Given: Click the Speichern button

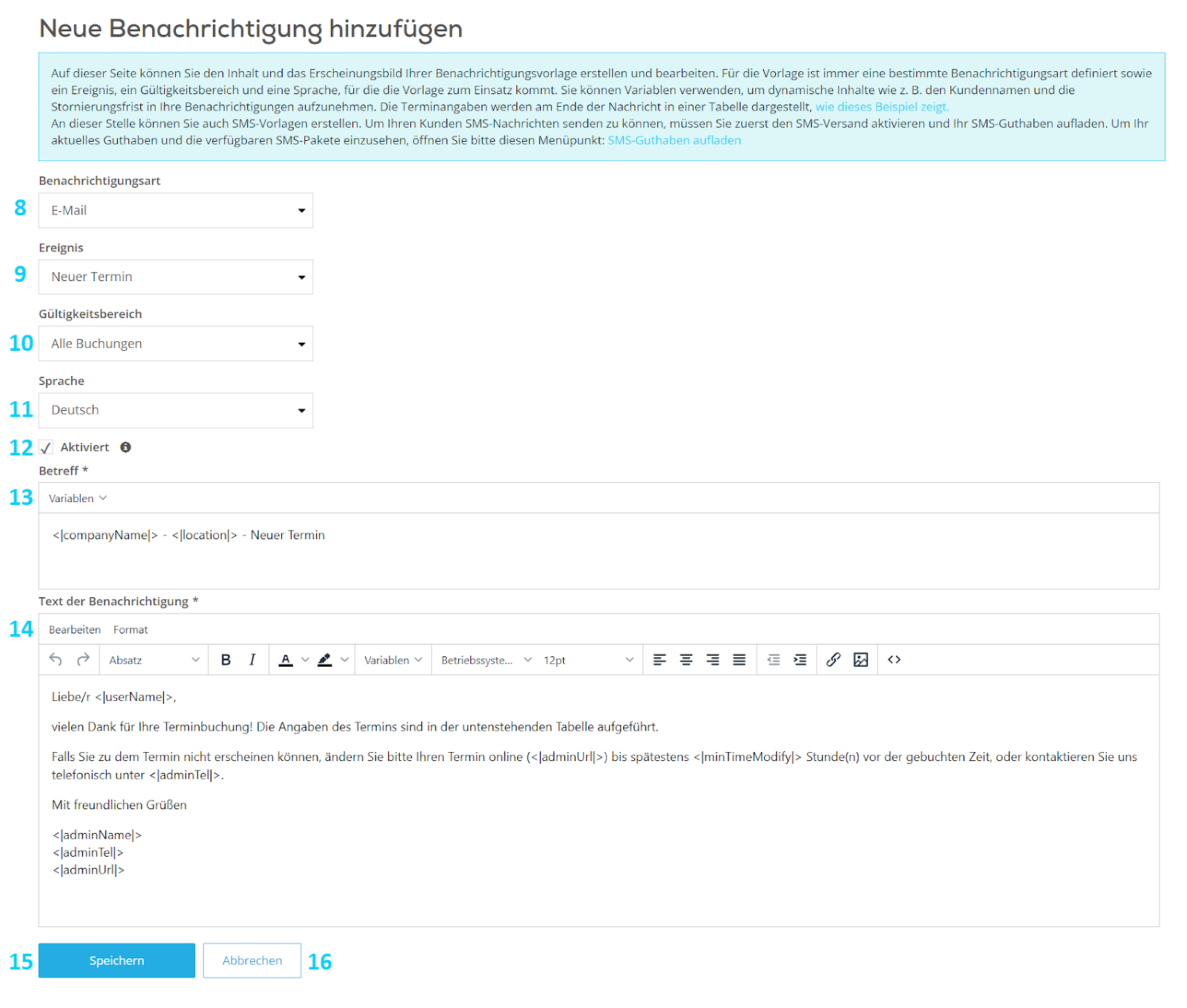Looking at the screenshot, I should click(116, 961).
